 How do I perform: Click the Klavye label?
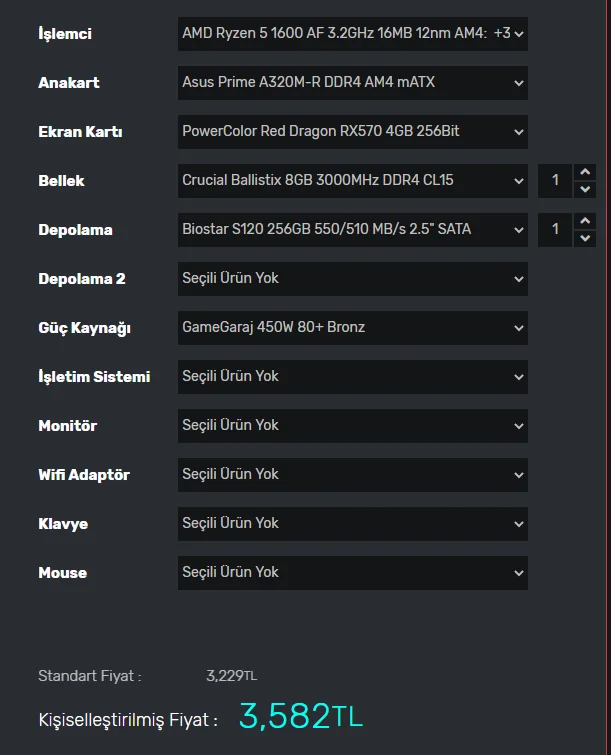click(x=63, y=524)
